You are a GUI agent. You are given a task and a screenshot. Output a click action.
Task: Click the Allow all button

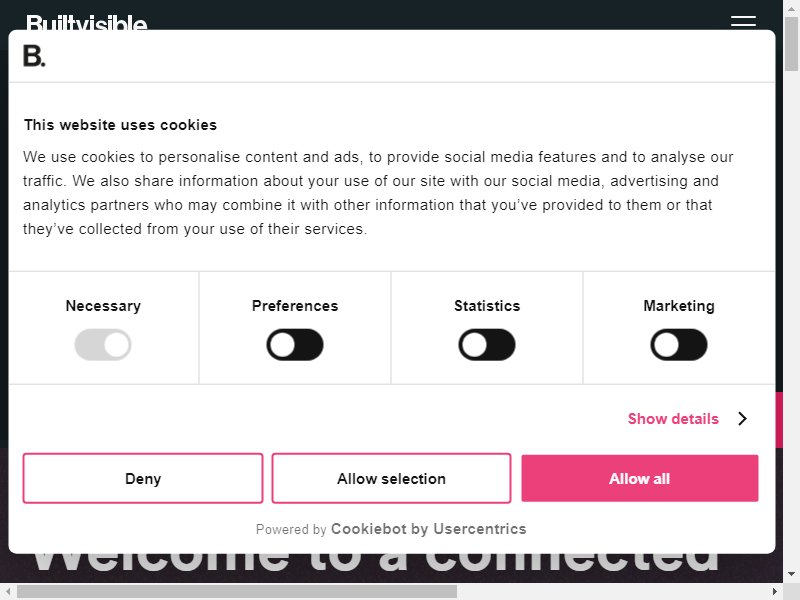(640, 478)
